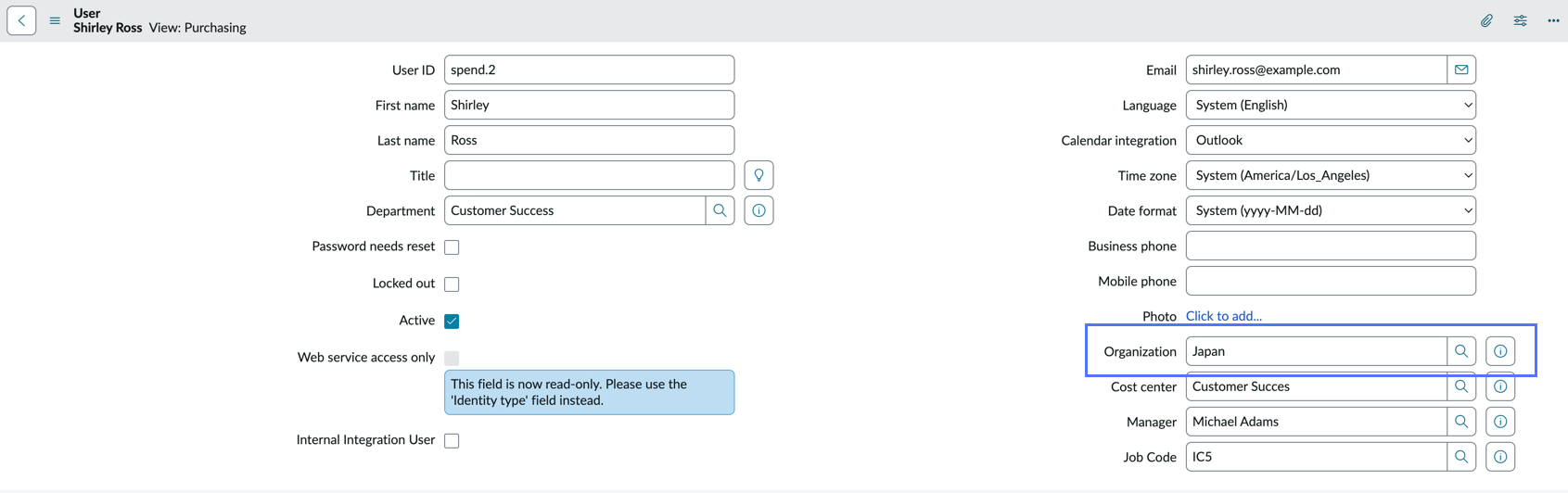The height and width of the screenshot is (493, 1568).
Task: Go back using the header arrow button
Action: click(21, 20)
